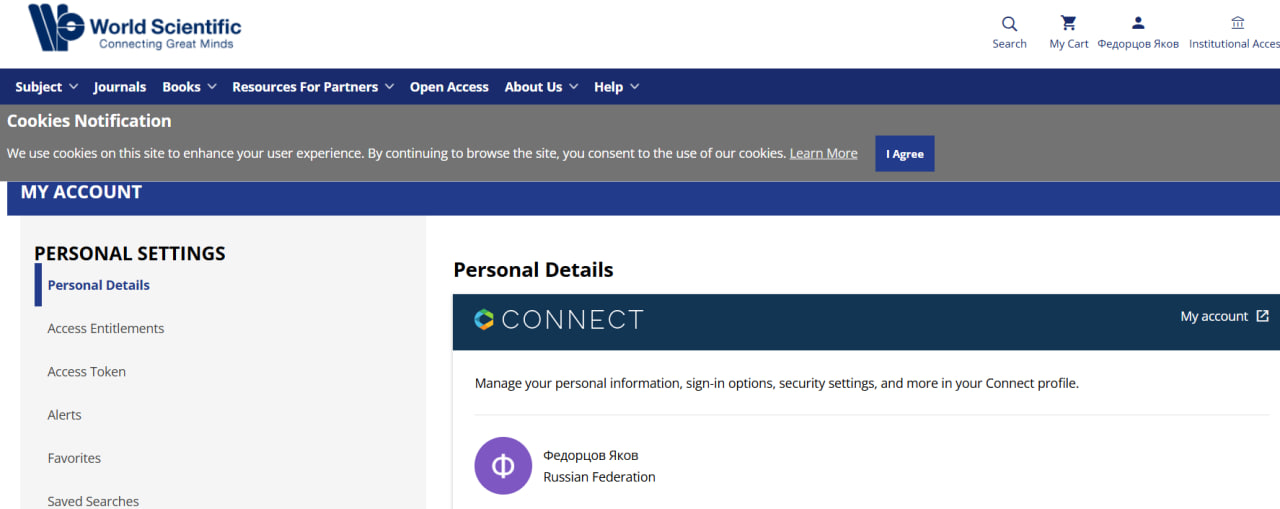Viewport: 1280px width, 509px height.
Task: Click the external link icon beside My account
Action: point(1262,316)
